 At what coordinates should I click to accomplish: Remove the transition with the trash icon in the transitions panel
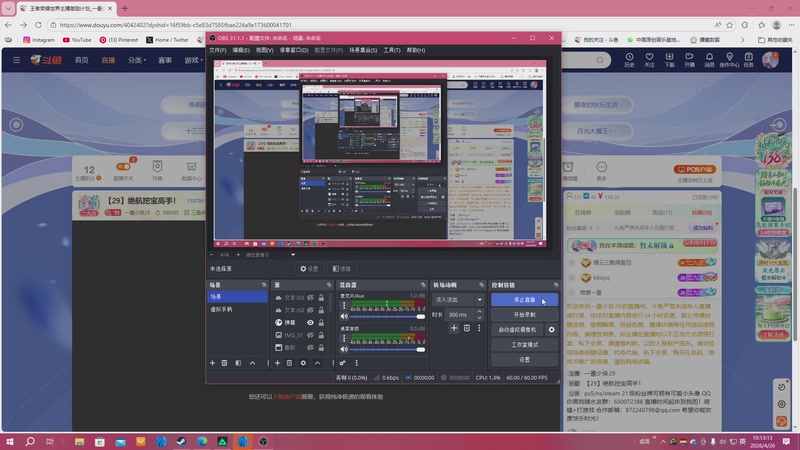(467, 328)
